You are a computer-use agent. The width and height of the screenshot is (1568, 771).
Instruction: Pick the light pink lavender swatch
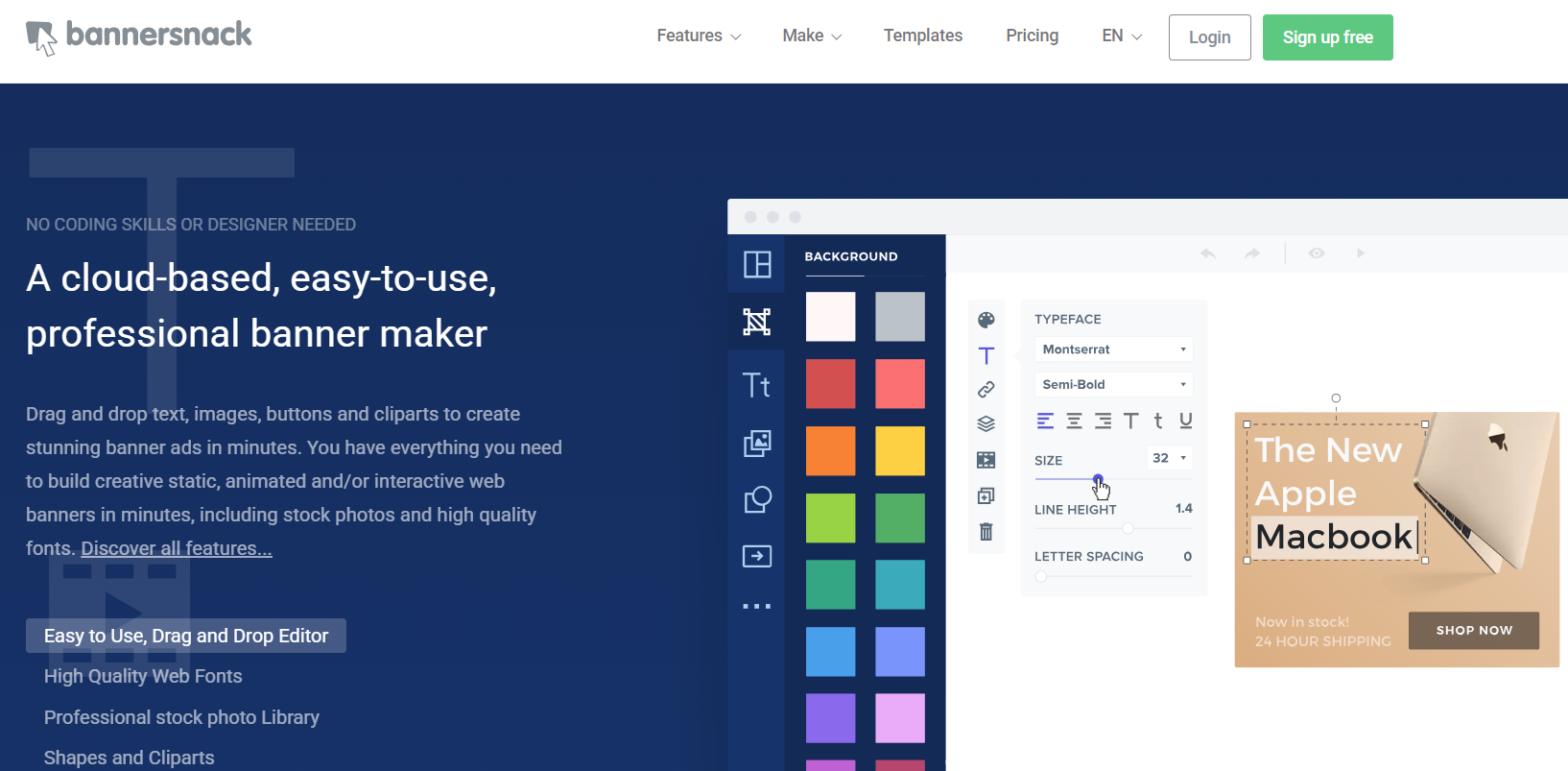click(900, 718)
